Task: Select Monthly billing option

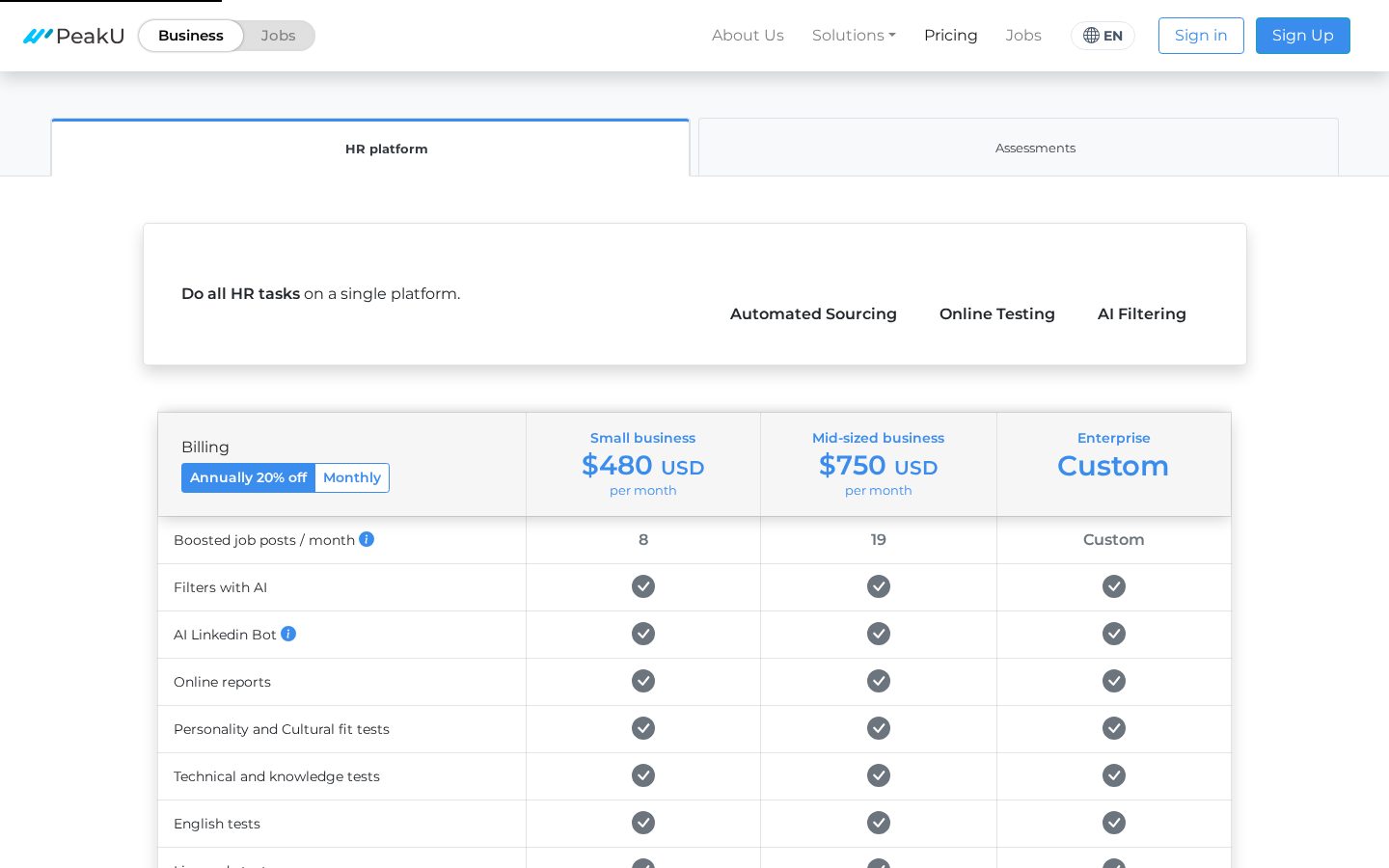Action: pyautogui.click(x=352, y=477)
